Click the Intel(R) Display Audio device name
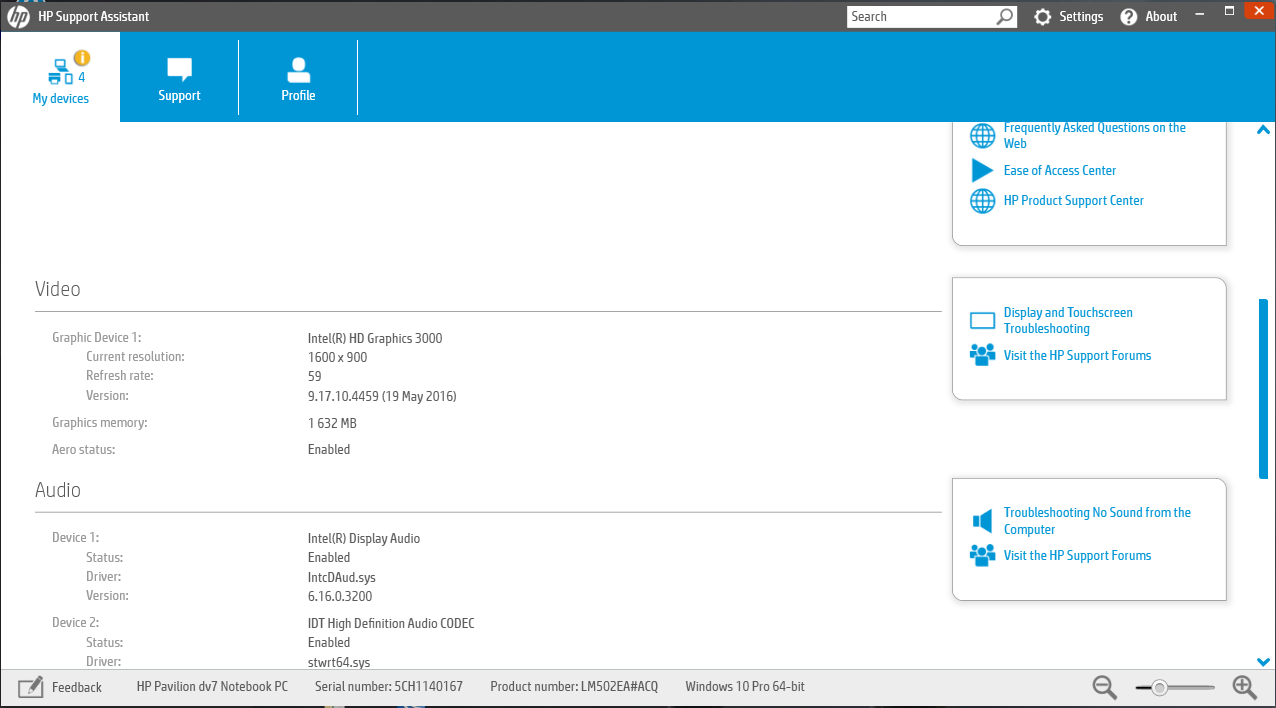The width and height of the screenshot is (1276, 708). point(364,538)
